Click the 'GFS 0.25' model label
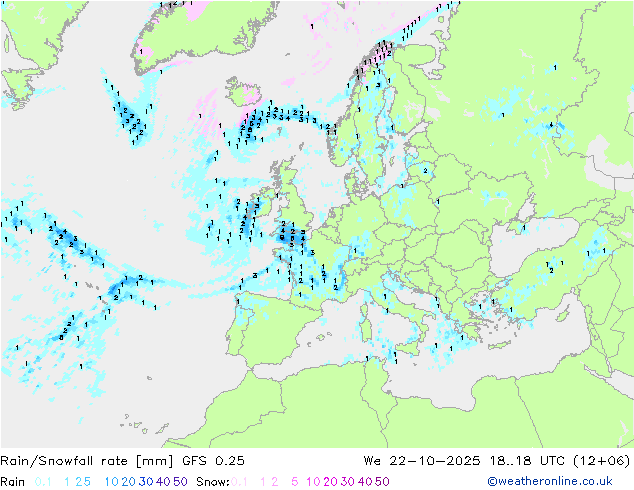Screen dimensions: 634x490 click(x=213, y=461)
